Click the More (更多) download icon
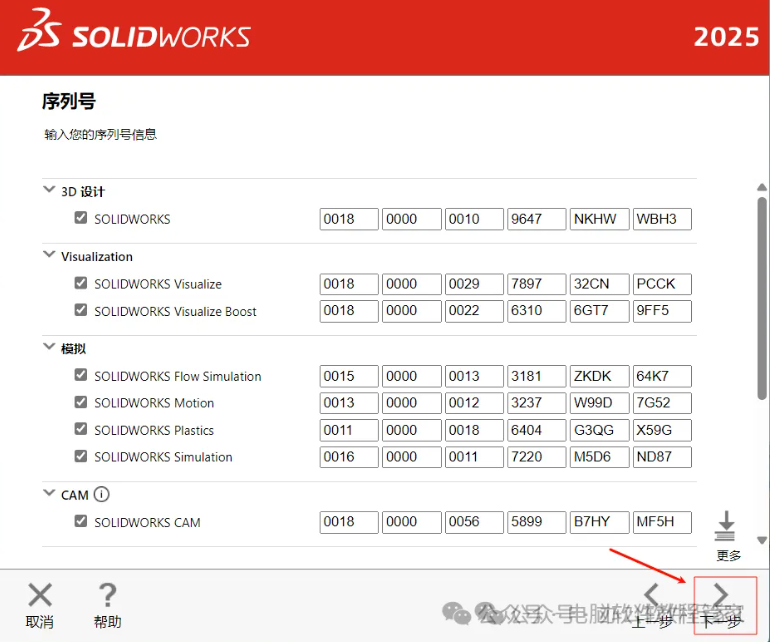The image size is (771, 642). point(725,525)
